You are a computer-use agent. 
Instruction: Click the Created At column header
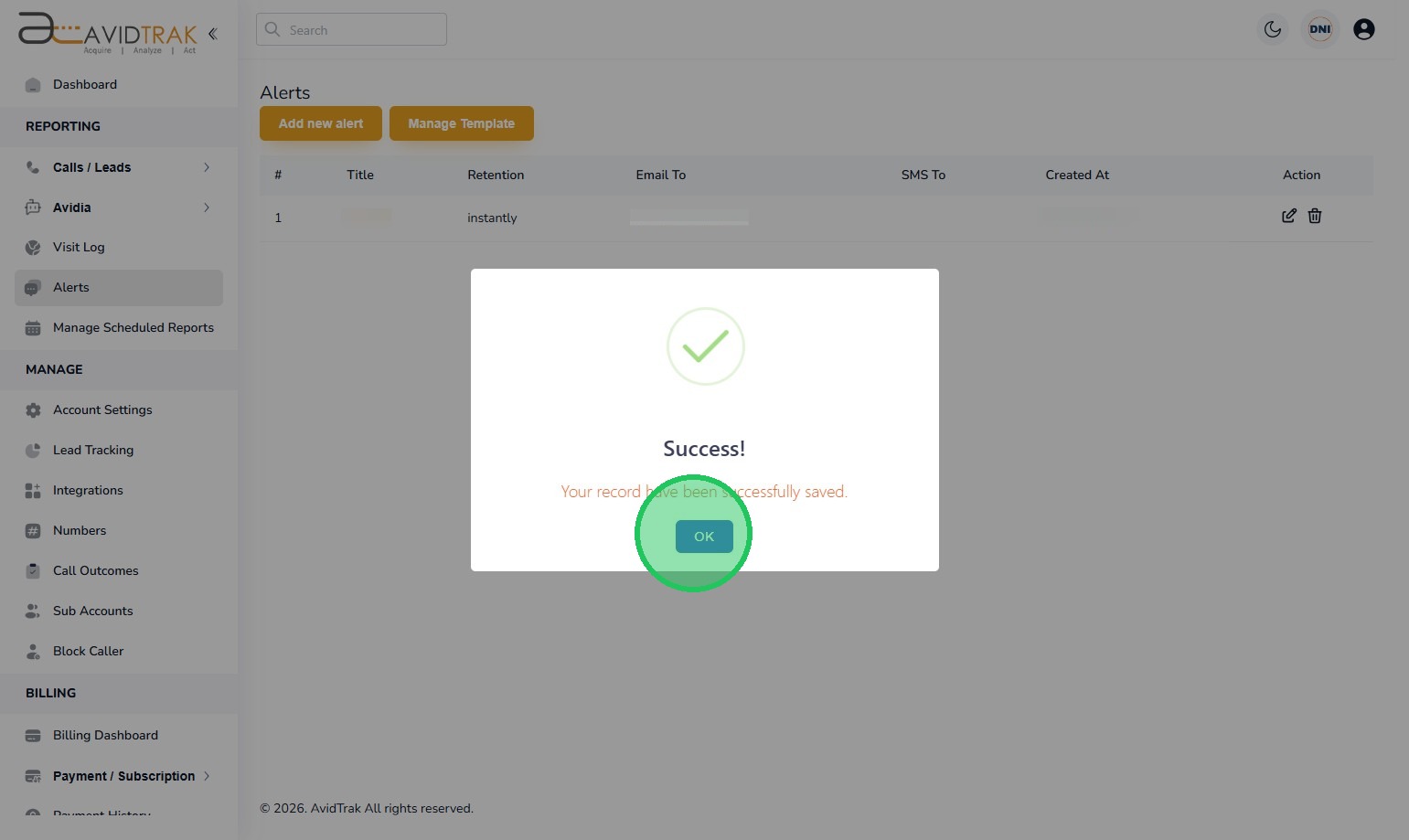pyautogui.click(x=1077, y=175)
